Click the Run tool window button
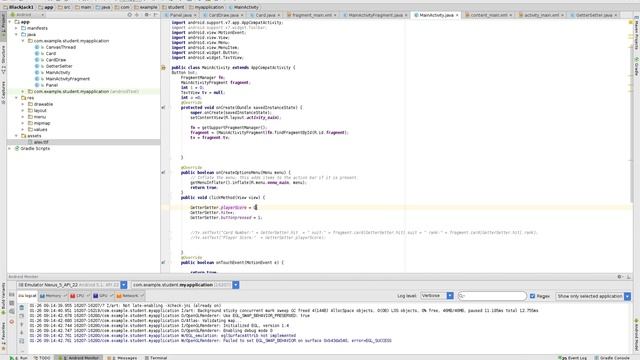640x360 pixels. tap(19, 358)
